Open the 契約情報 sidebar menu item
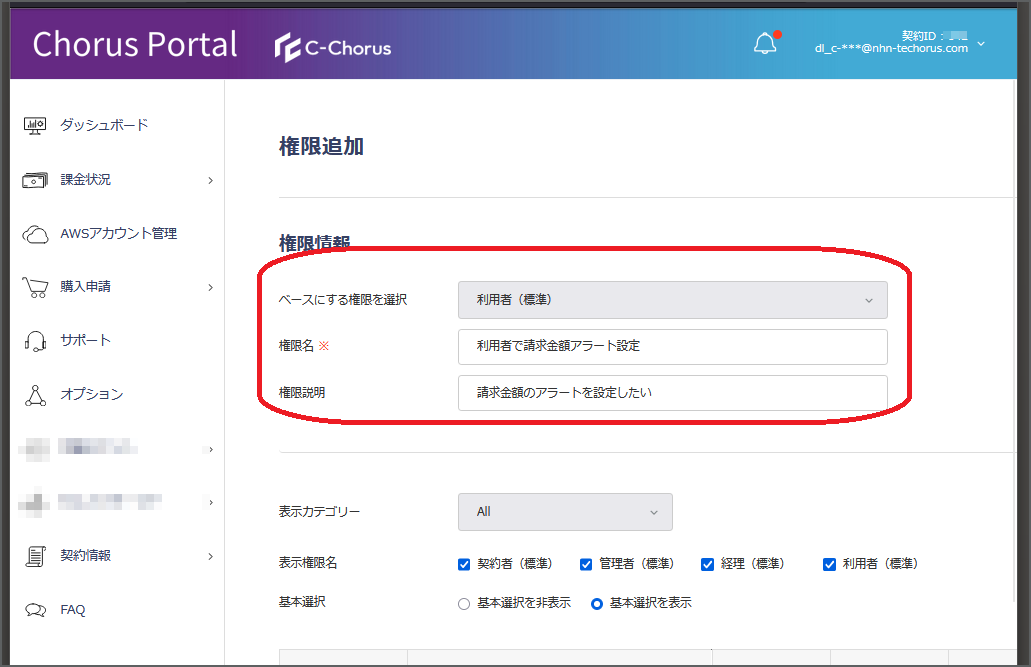 [118, 556]
